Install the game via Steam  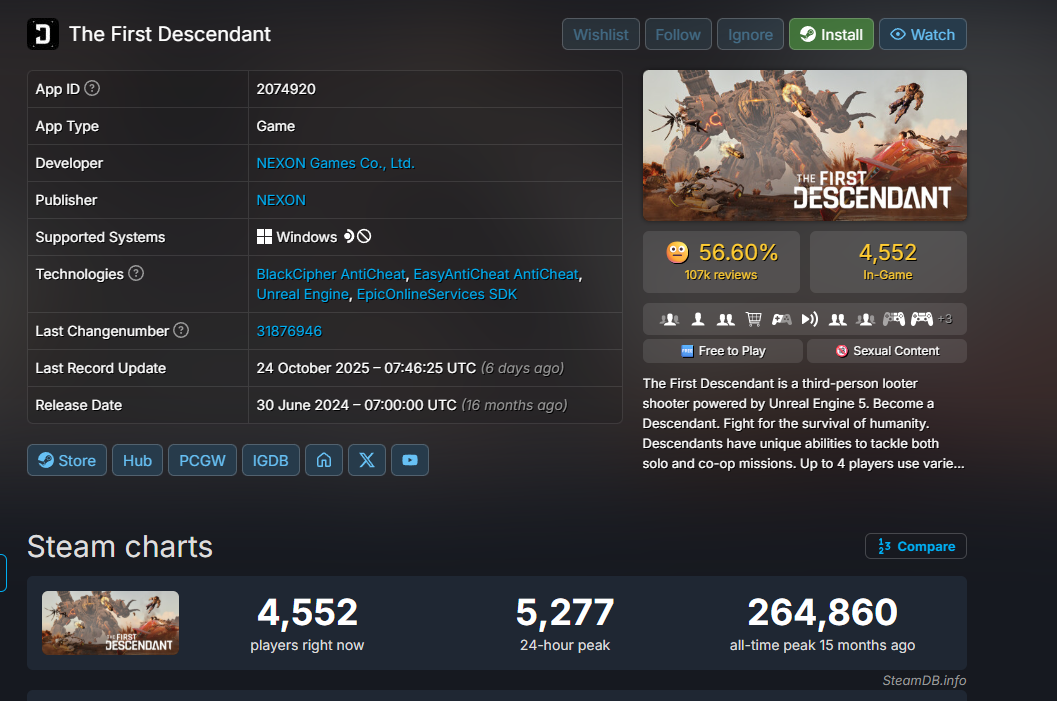(x=831, y=34)
